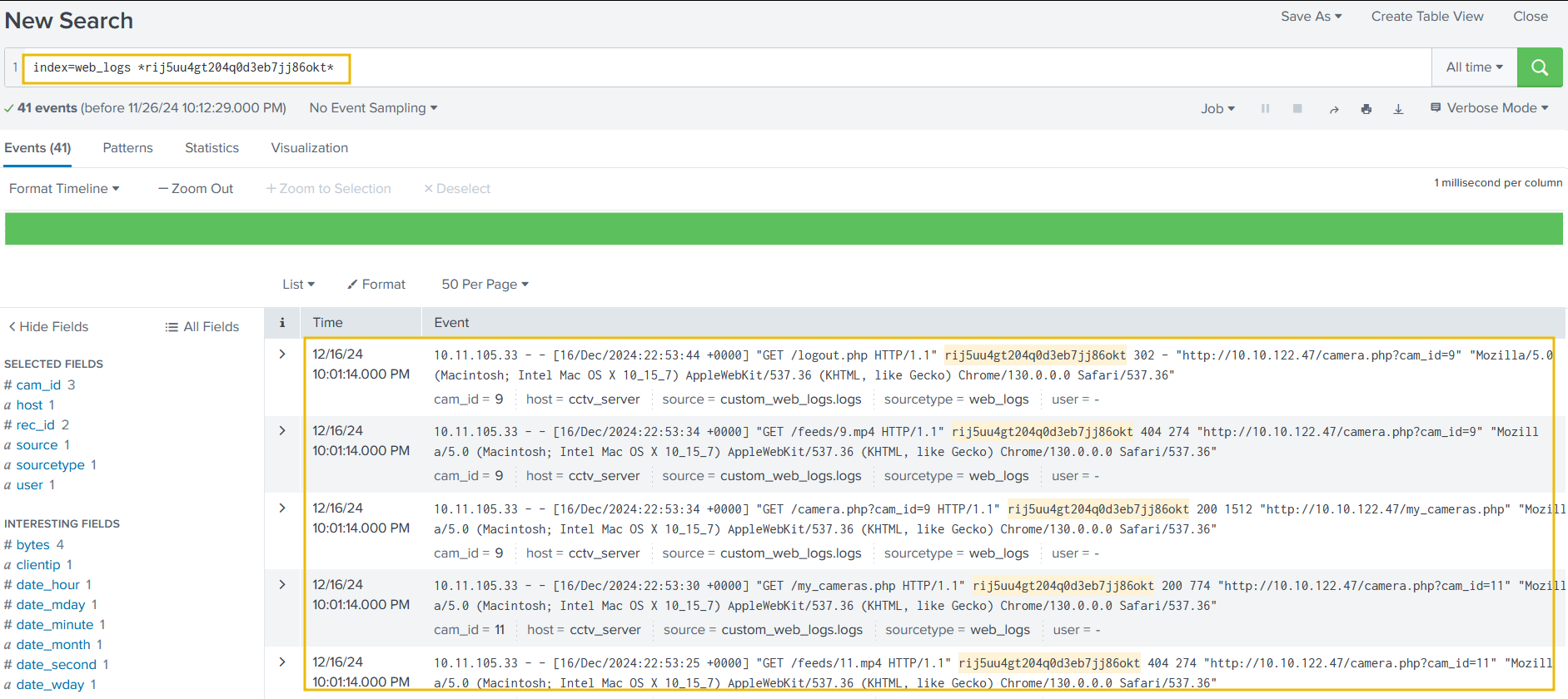Open the All time range picker

coord(1474,67)
